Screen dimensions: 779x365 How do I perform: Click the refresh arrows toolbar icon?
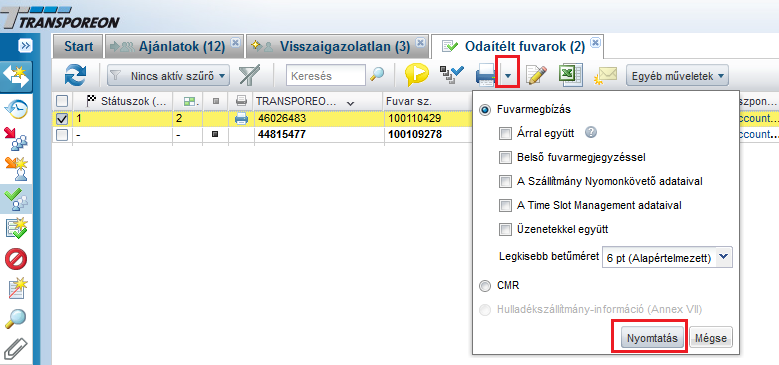point(76,75)
